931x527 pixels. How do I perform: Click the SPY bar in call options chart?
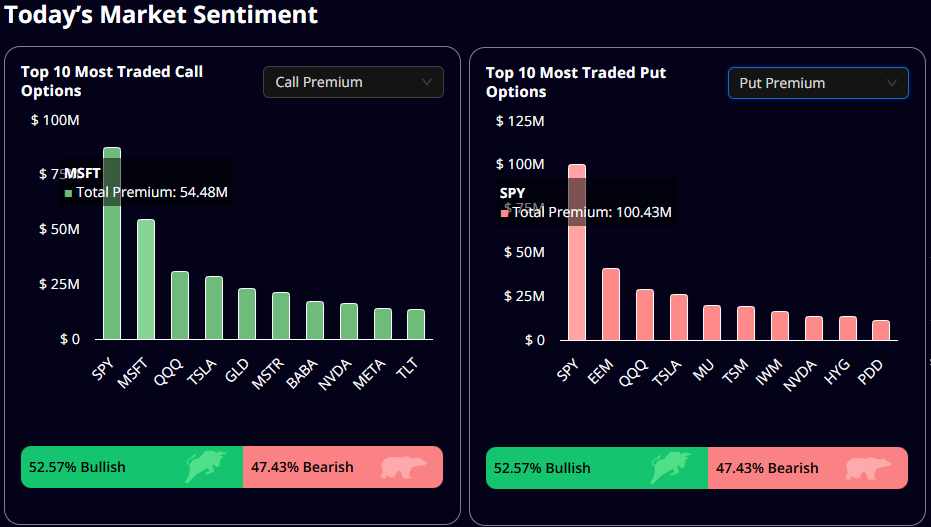coord(112,243)
